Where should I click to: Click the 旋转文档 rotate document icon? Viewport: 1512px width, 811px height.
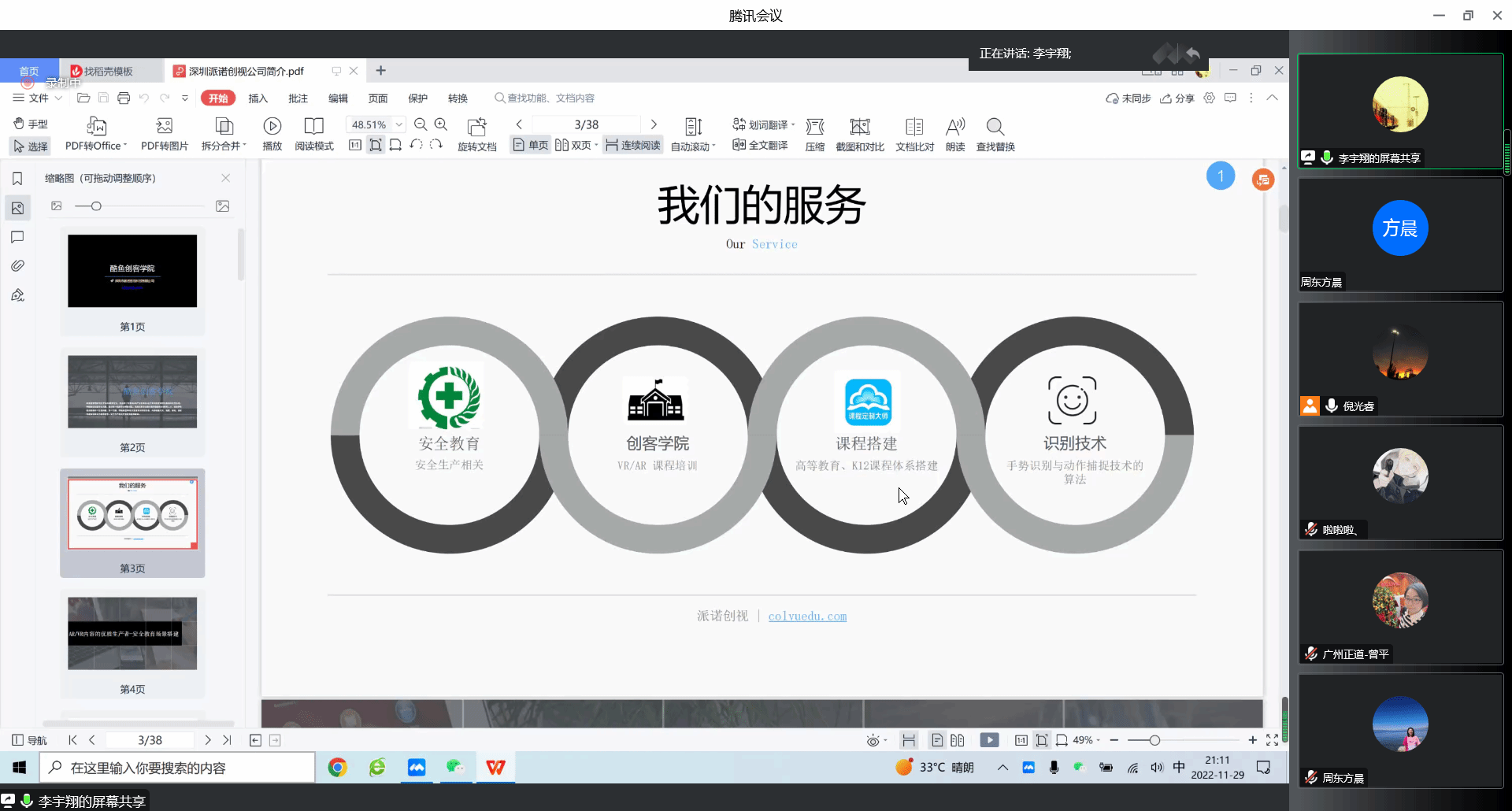476,127
